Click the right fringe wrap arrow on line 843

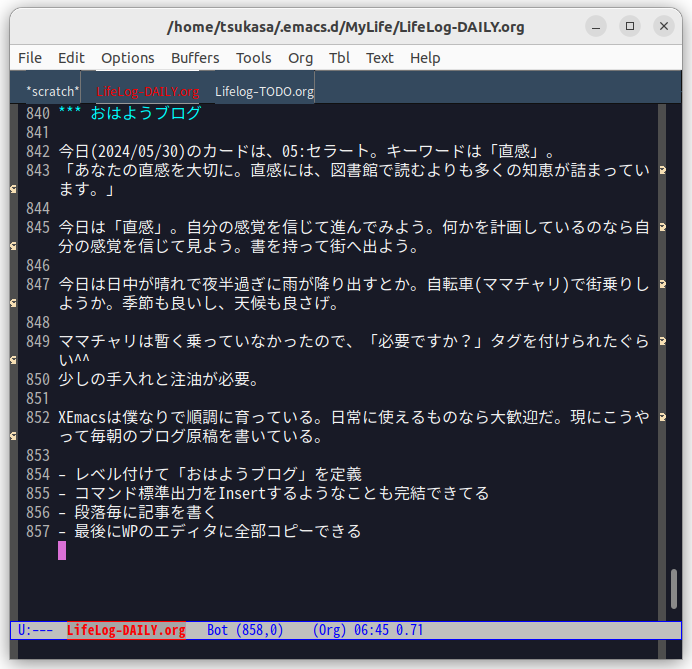[x=662, y=170]
